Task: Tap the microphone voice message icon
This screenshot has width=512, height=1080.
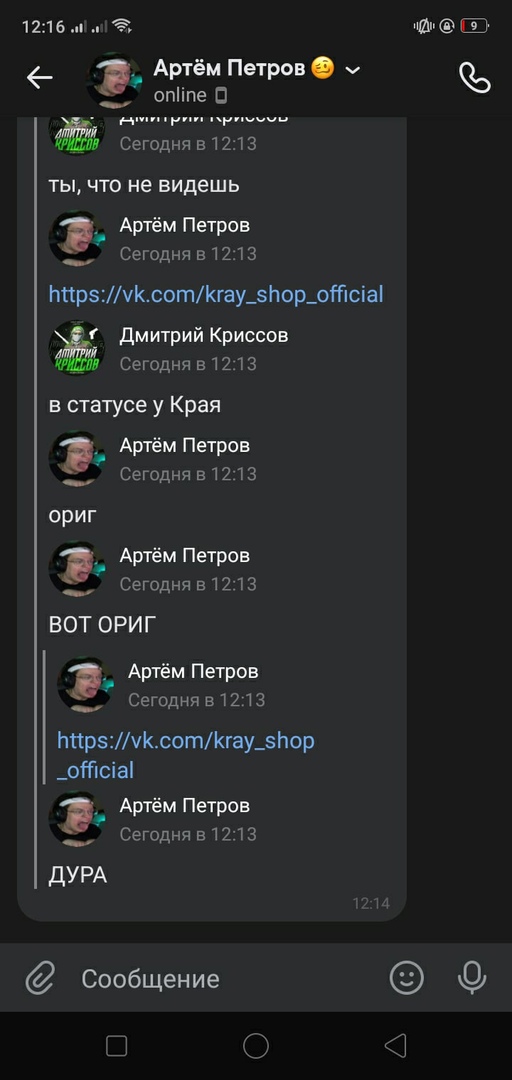Action: [x=472, y=977]
